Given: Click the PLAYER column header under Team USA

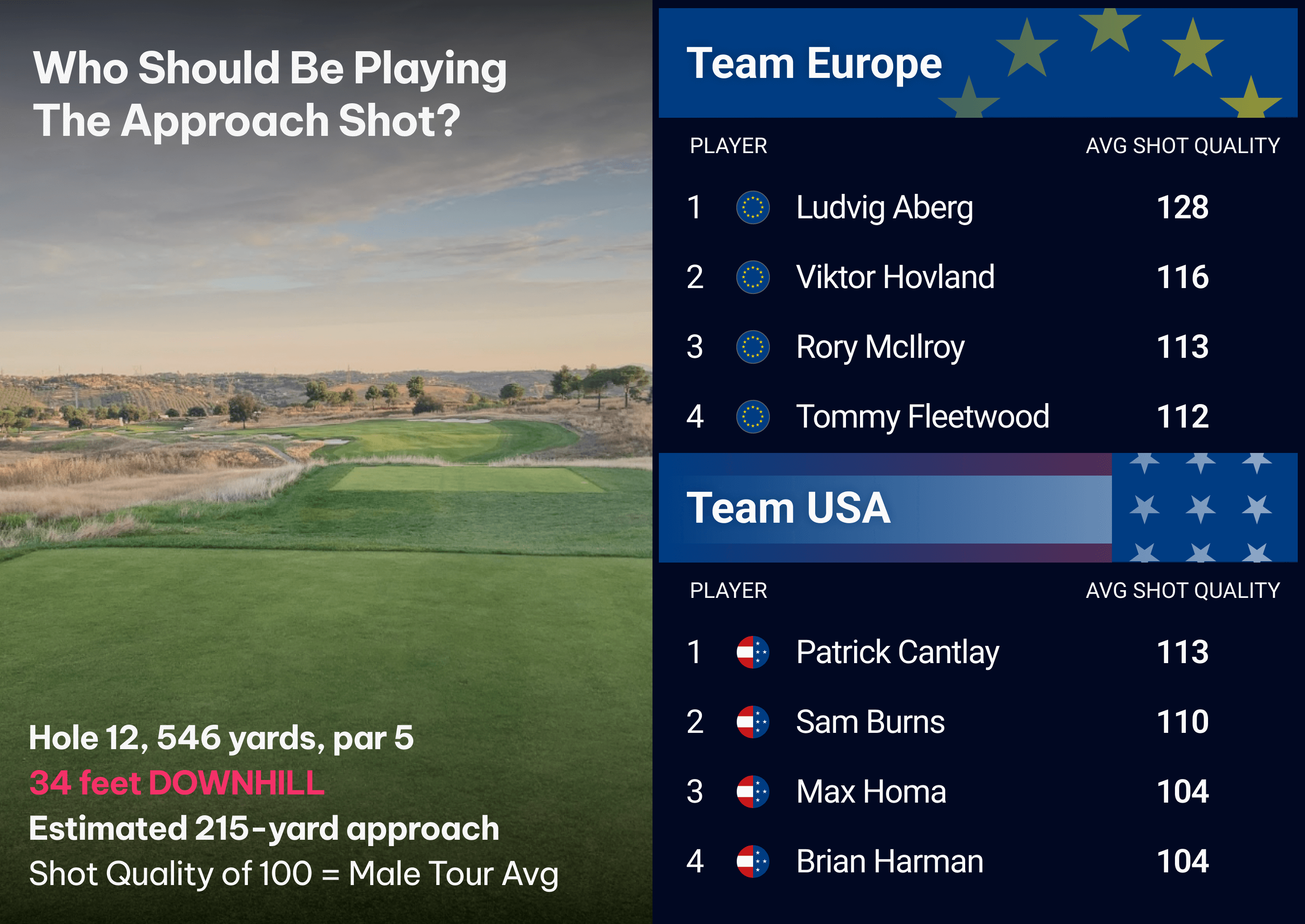Looking at the screenshot, I should (728, 591).
